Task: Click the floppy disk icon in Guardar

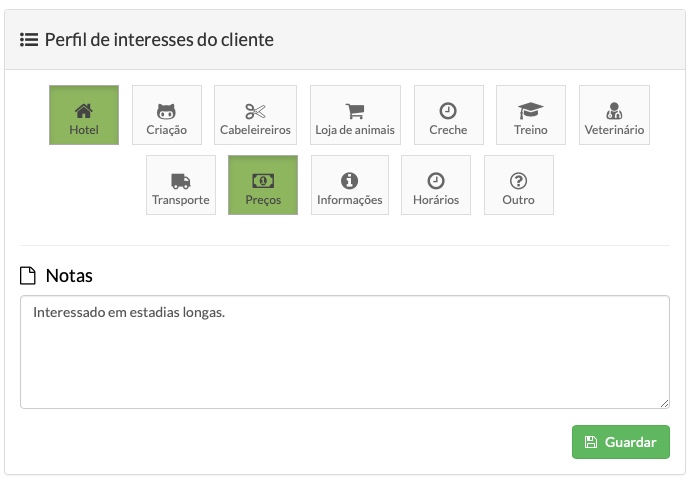Action: click(x=591, y=442)
